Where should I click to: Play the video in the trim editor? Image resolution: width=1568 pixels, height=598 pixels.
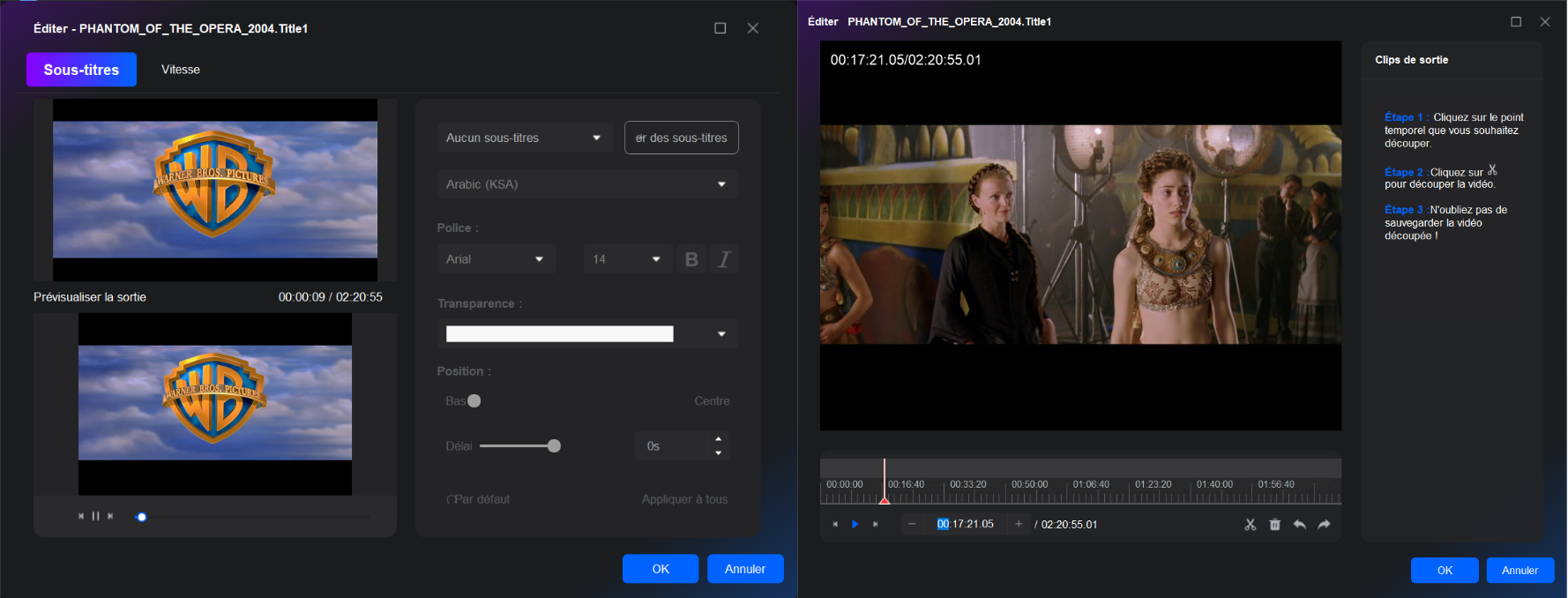[x=855, y=524]
